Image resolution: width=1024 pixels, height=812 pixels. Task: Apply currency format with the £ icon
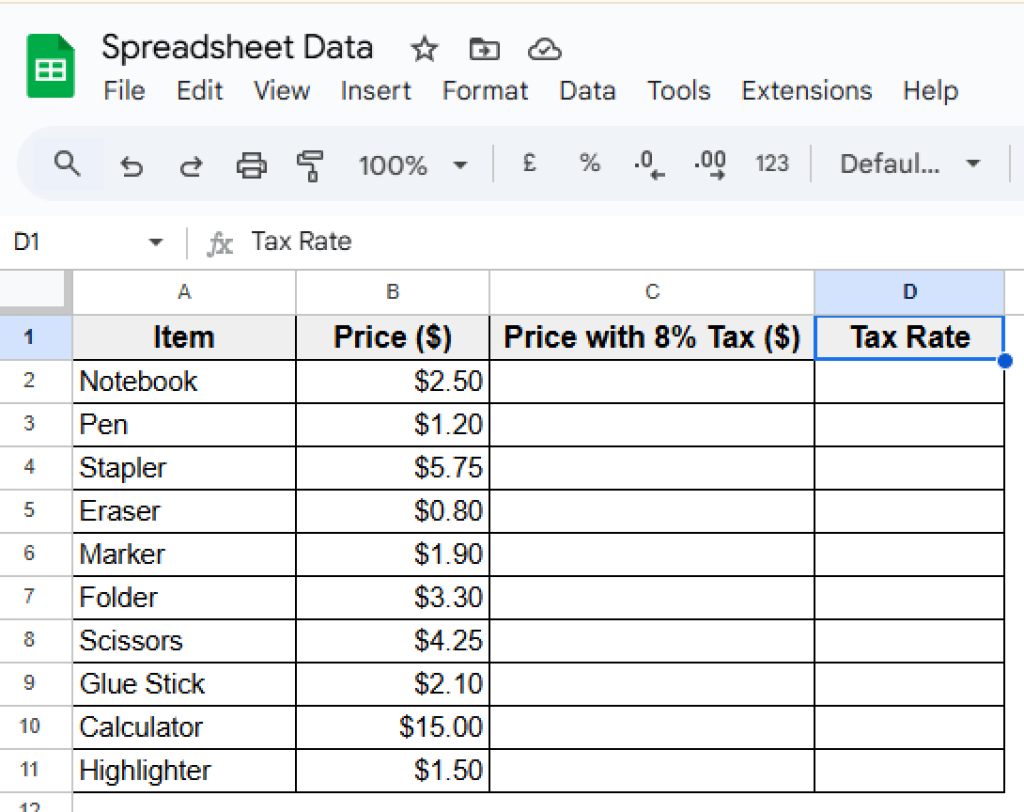coord(529,163)
